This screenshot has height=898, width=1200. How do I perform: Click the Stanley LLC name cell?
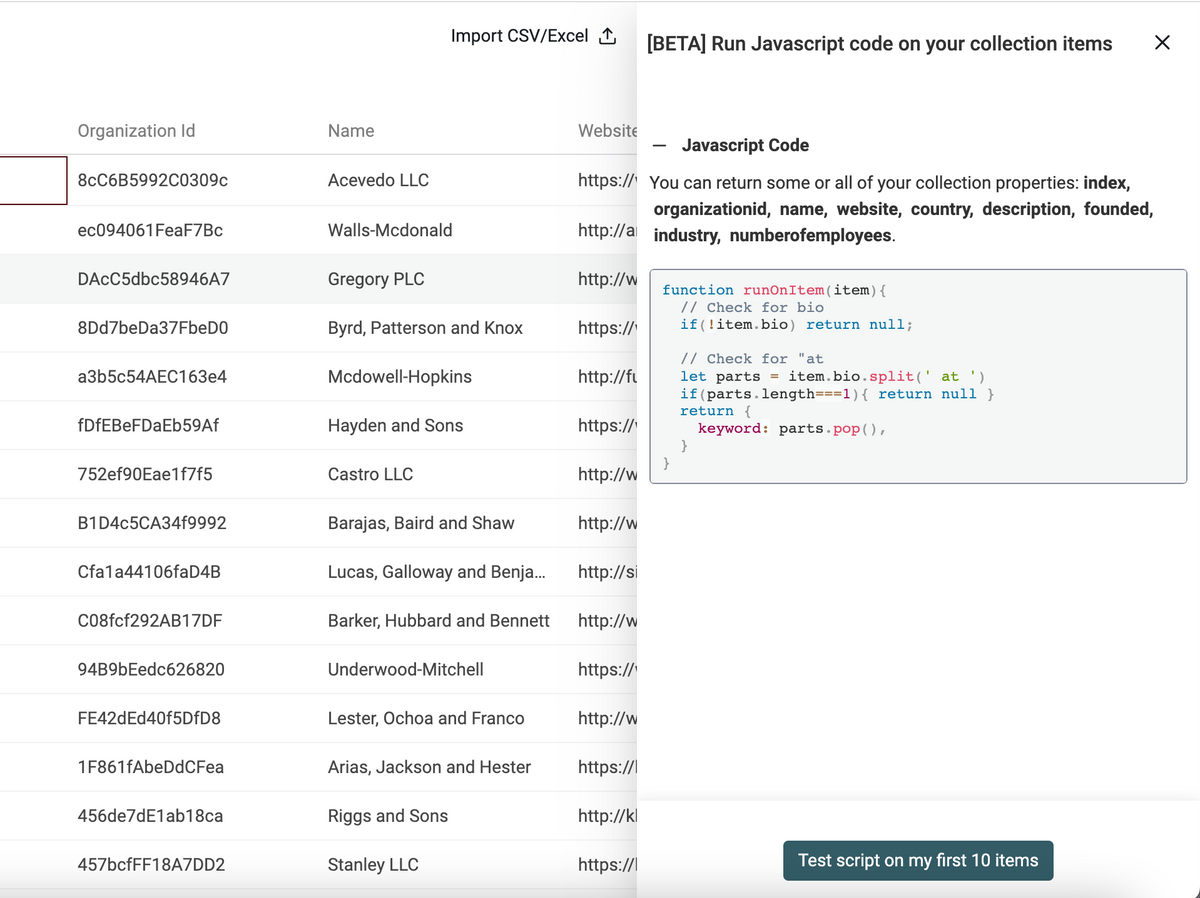point(373,865)
